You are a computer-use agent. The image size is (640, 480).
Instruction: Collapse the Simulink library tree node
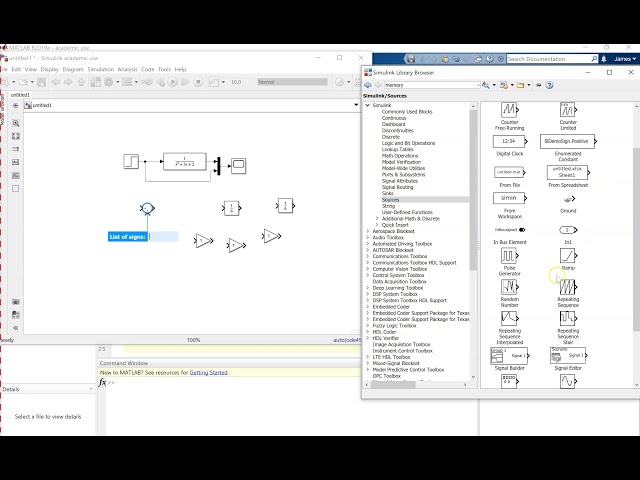pyautogui.click(x=368, y=105)
